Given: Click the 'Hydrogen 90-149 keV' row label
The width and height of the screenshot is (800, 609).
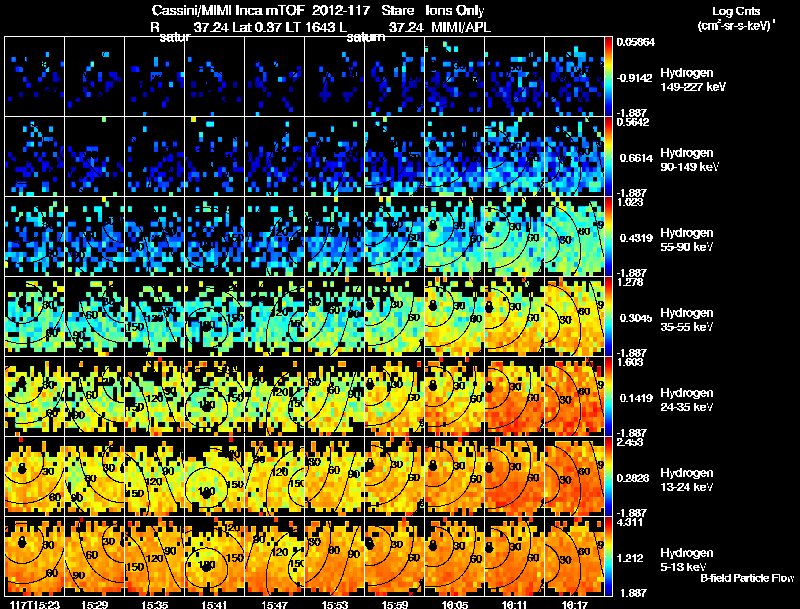Looking at the screenshot, I should (690, 160).
